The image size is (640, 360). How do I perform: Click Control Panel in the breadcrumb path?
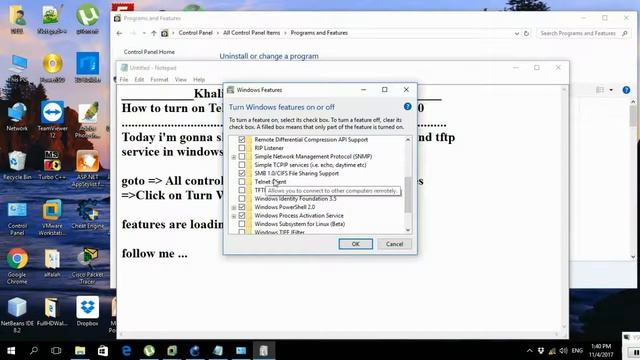click(196, 33)
